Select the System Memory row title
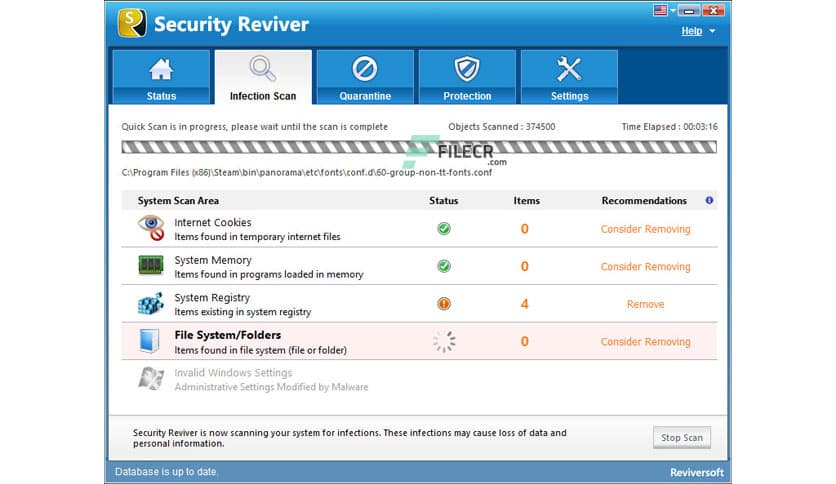The width and height of the screenshot is (836, 484). click(213, 260)
